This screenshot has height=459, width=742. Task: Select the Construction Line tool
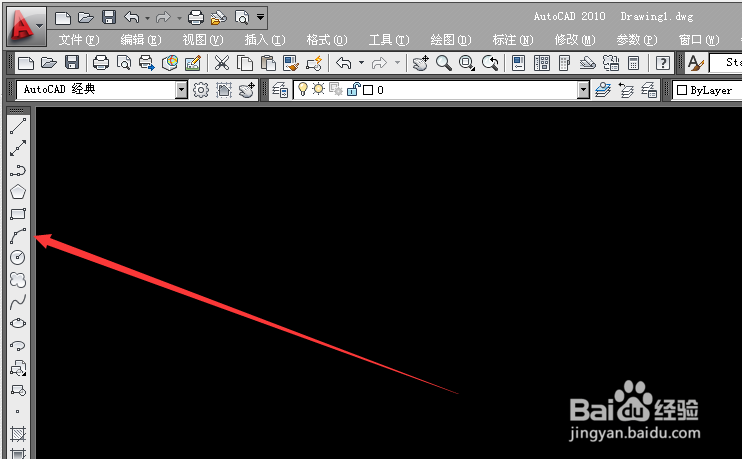click(18, 148)
